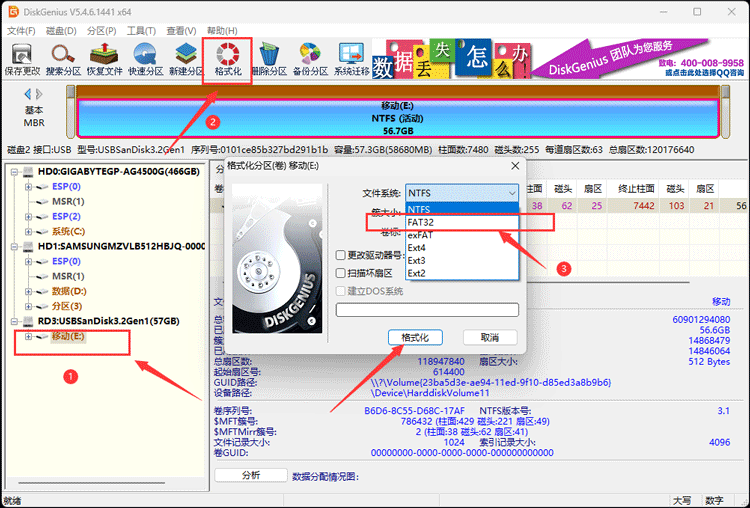Select 移动(E:) partition in tree
The height and width of the screenshot is (508, 750).
pos(68,336)
